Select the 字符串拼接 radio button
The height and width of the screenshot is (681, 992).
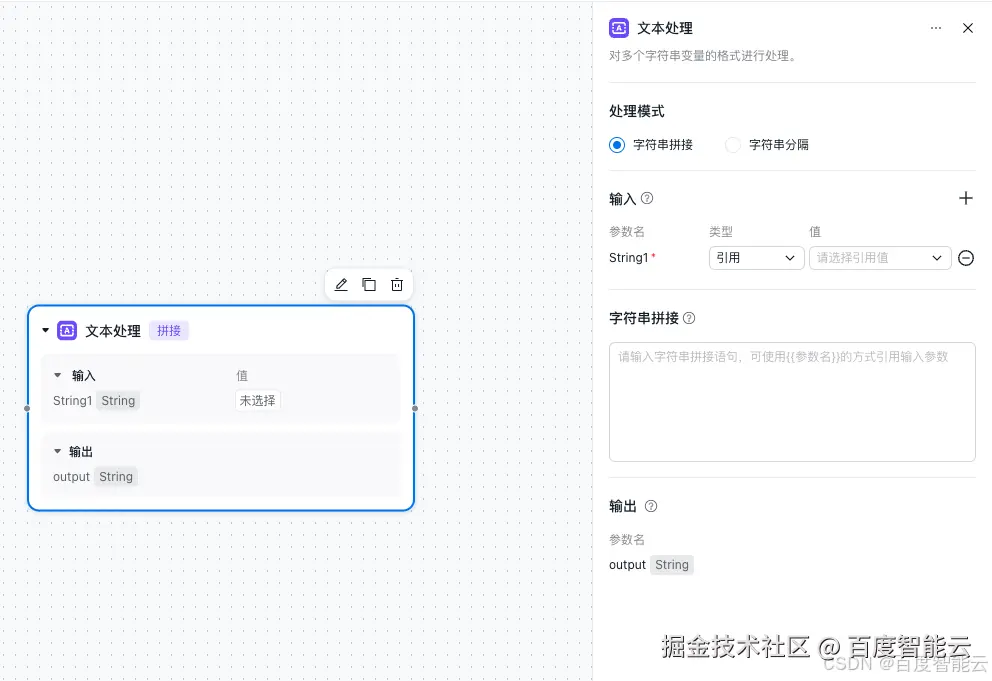tap(616, 144)
